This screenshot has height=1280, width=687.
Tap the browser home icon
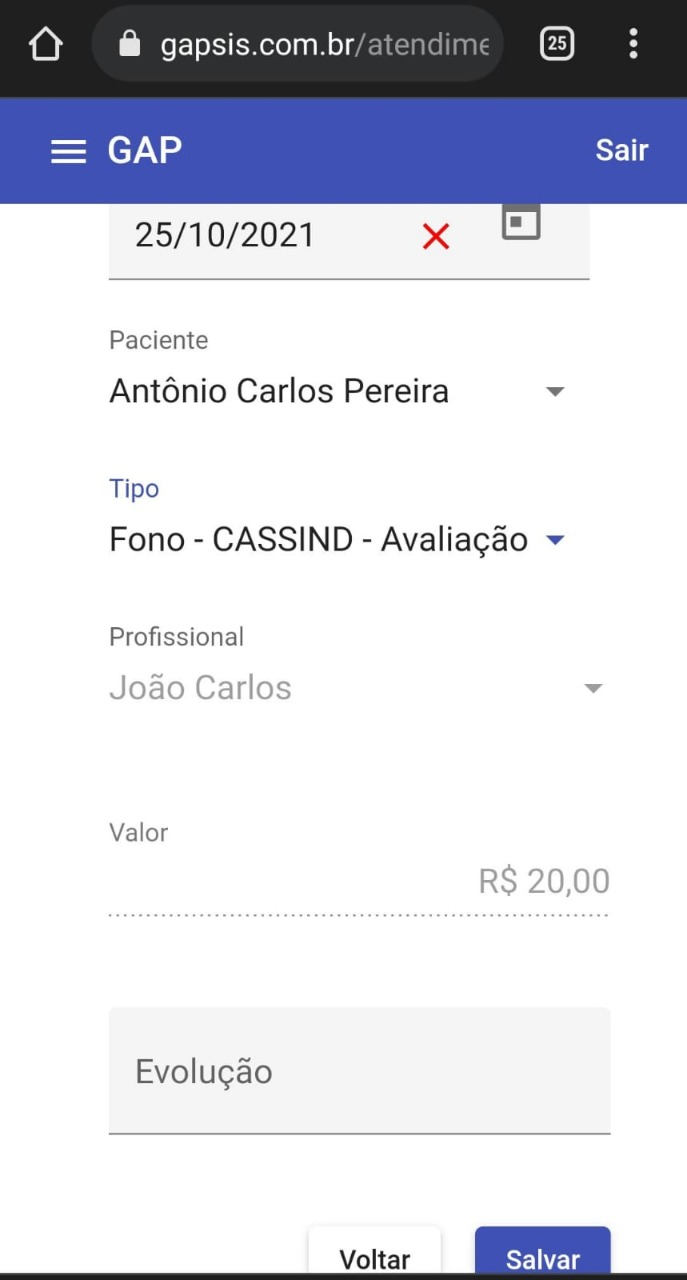point(45,44)
